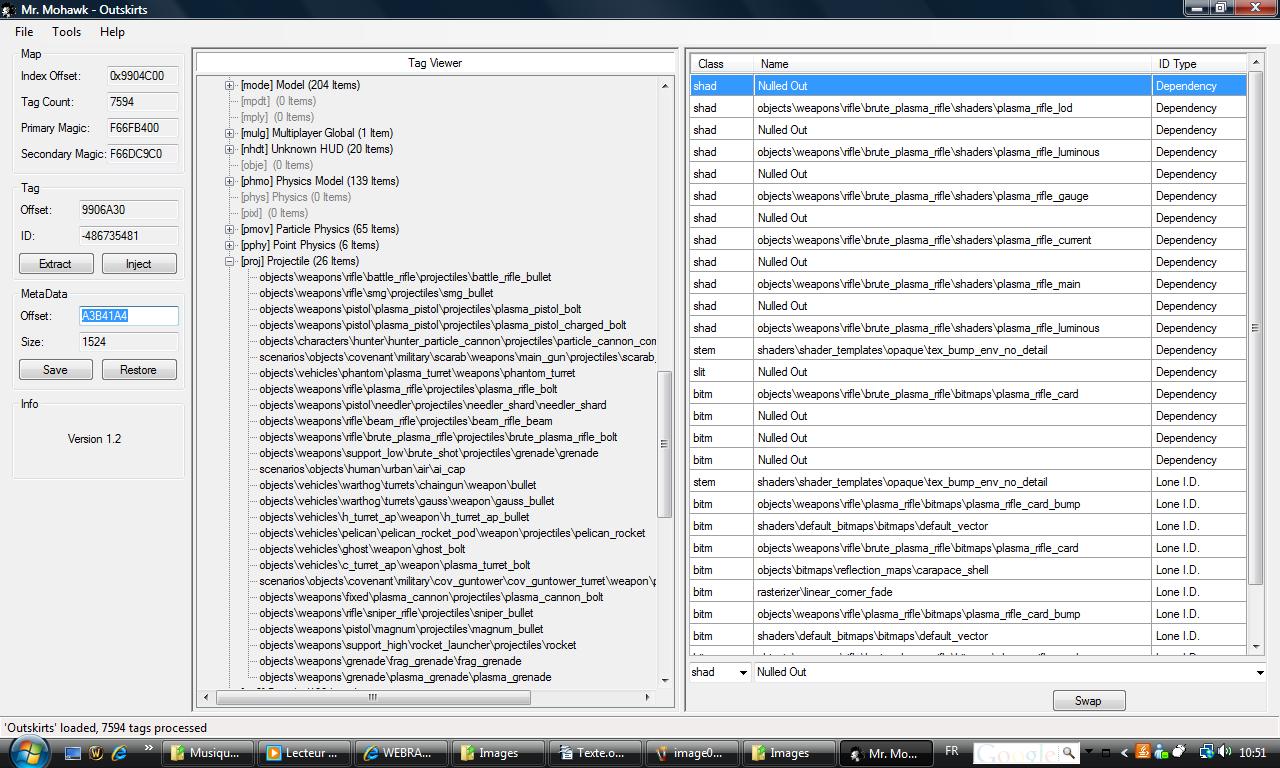Click the Extract button
The height and width of the screenshot is (768, 1280).
point(56,264)
